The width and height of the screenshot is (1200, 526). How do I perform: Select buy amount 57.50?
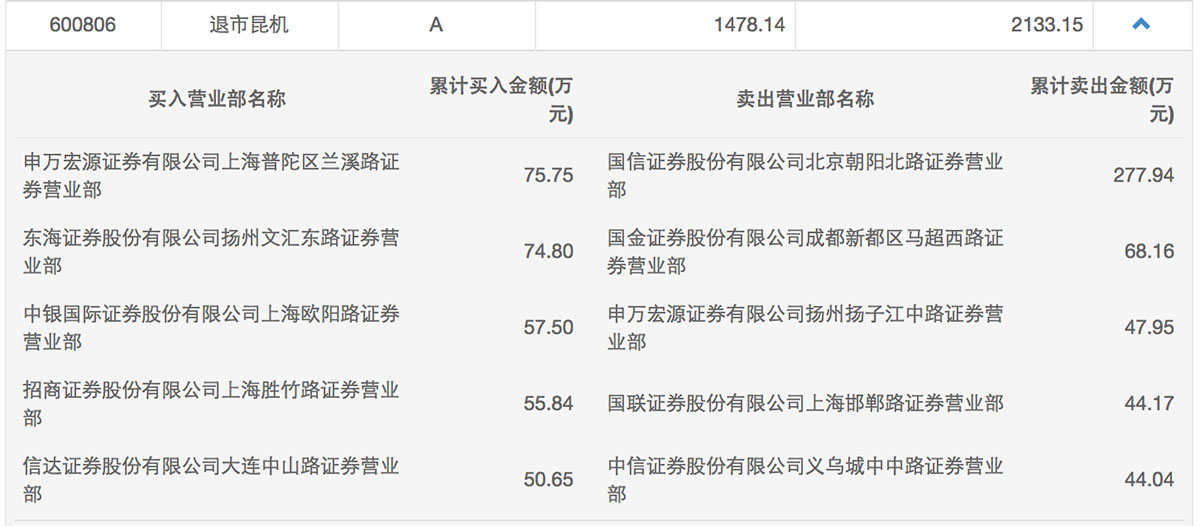tap(549, 327)
